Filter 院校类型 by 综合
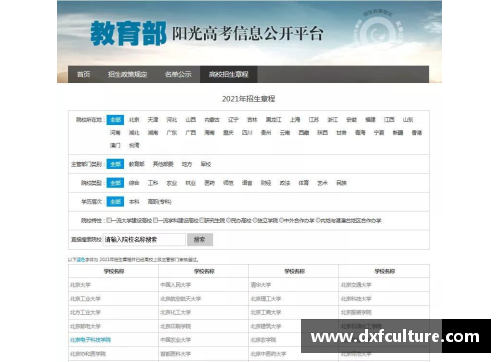 tap(134, 183)
